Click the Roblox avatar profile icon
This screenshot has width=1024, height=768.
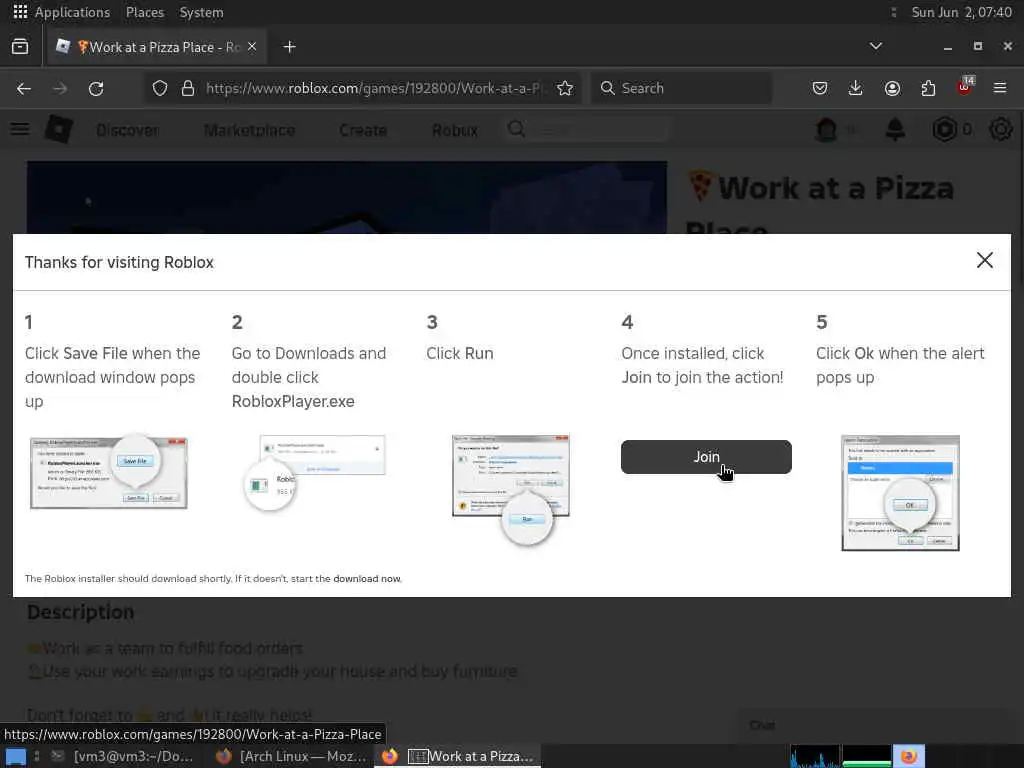(x=827, y=129)
